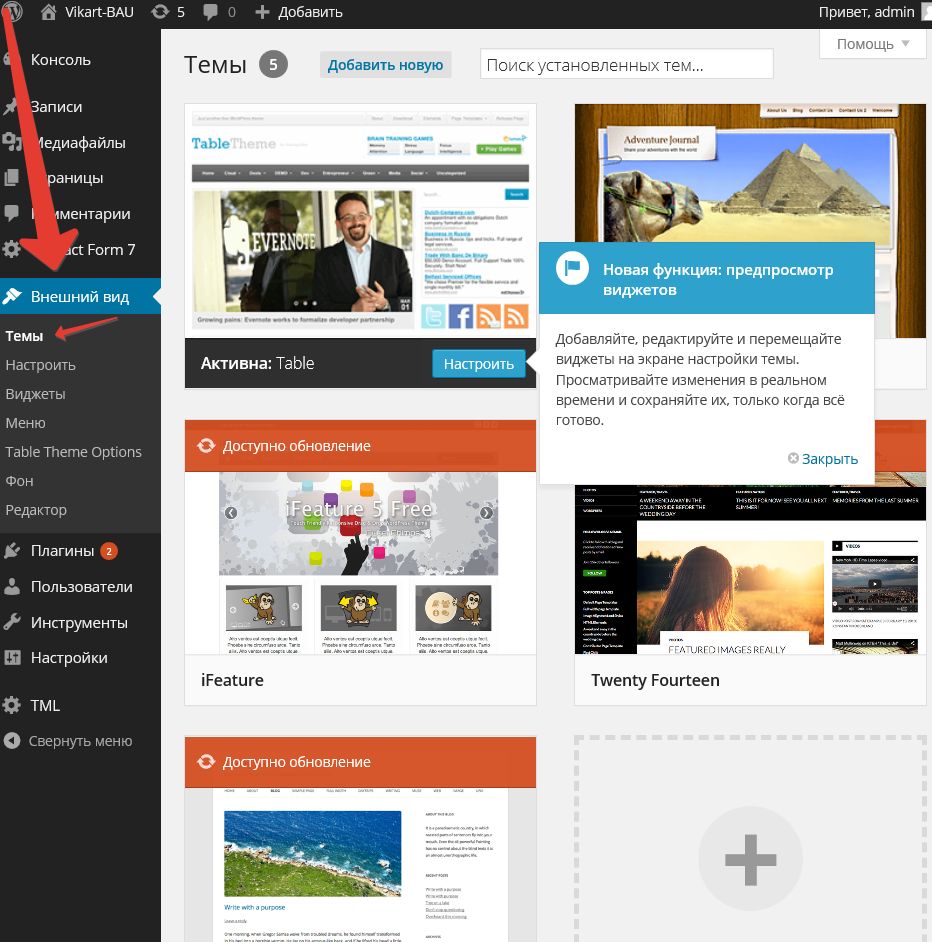
Task: Click the update refresh icon on iFeature card
Action: point(206,446)
